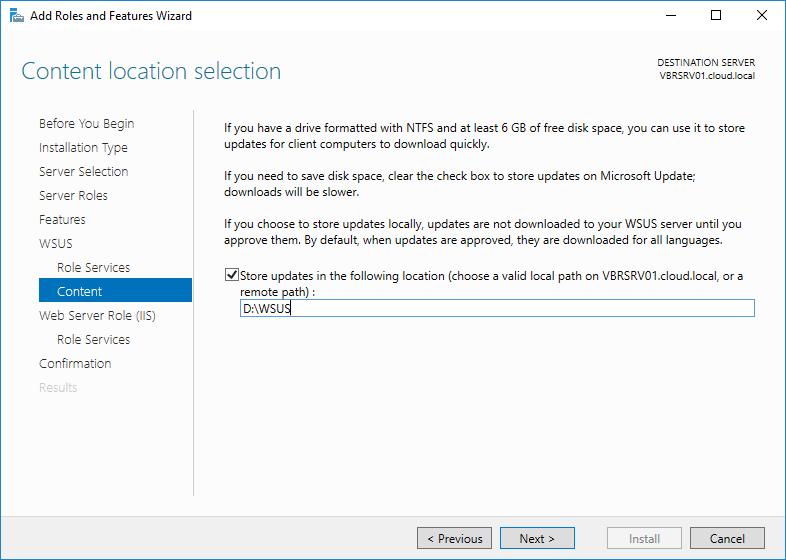The height and width of the screenshot is (560, 786).
Task: Open the Installation Type step
Action: (83, 148)
